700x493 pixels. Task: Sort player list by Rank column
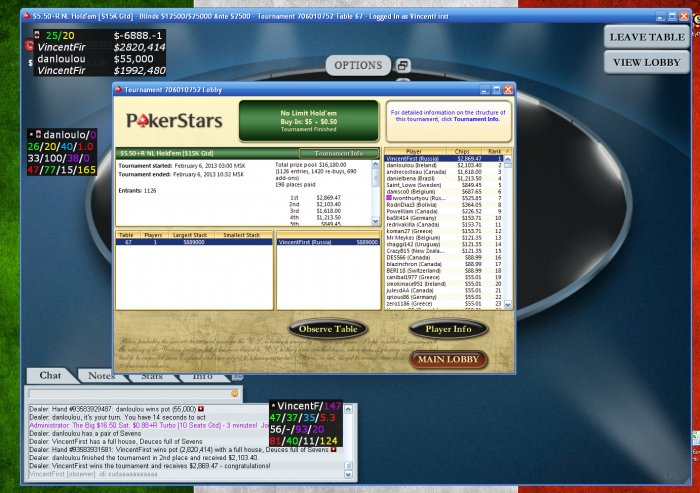click(x=496, y=151)
